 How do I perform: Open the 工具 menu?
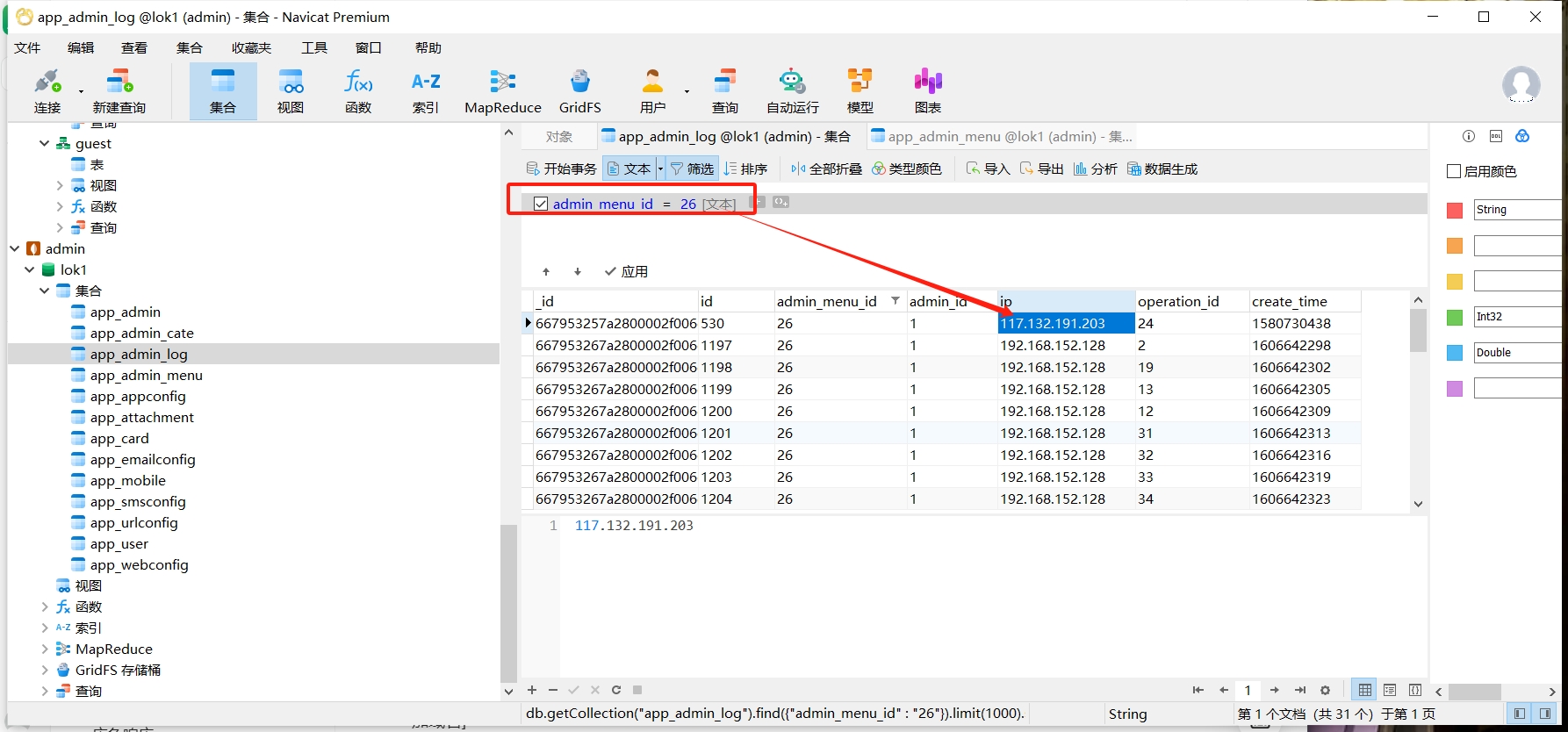pos(314,47)
